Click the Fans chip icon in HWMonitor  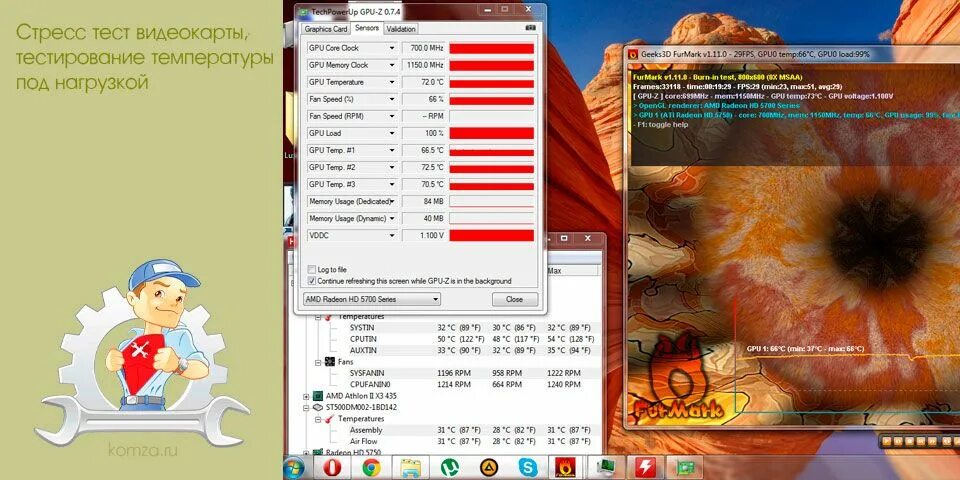pos(329,362)
